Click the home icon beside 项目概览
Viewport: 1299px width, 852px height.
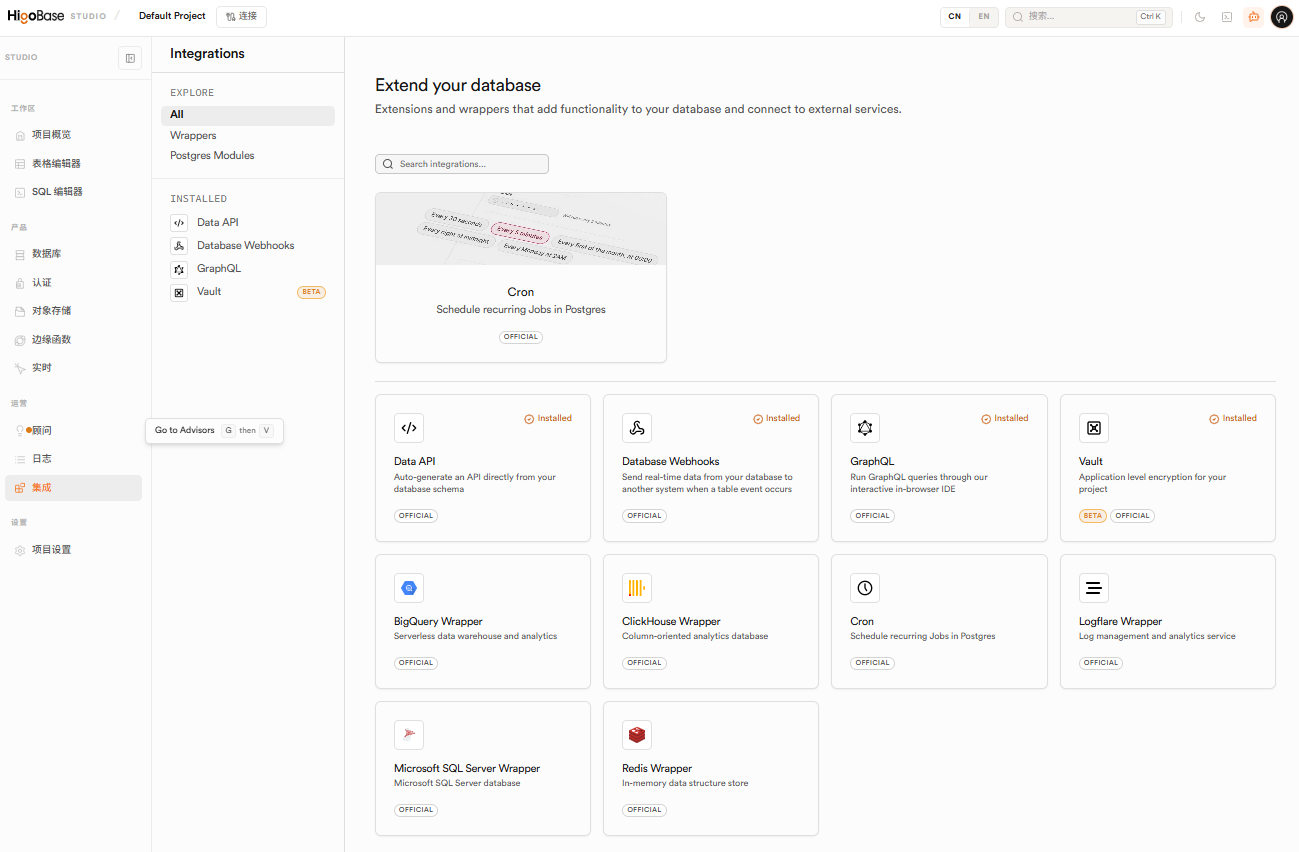click(20, 135)
